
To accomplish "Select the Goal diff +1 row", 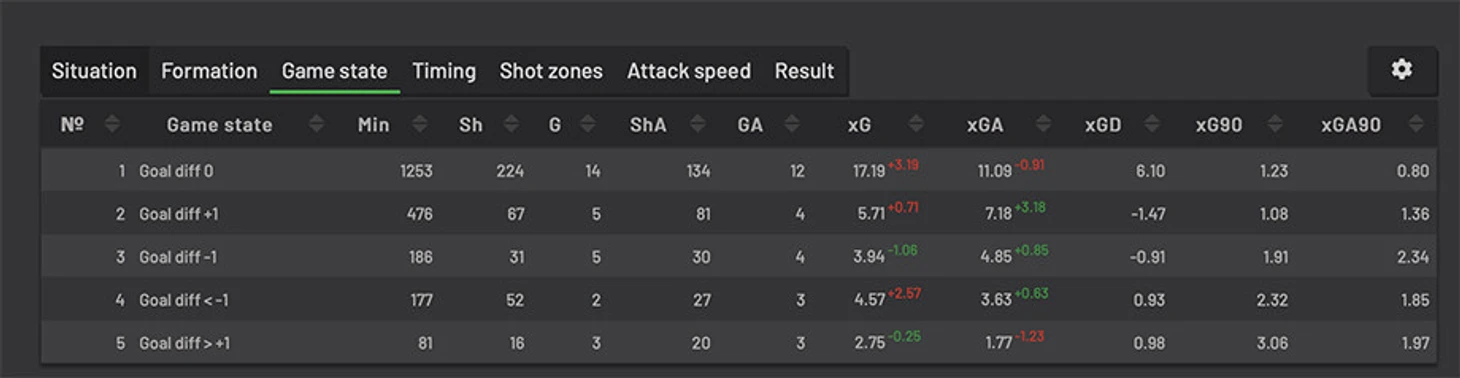I will (x=739, y=214).
